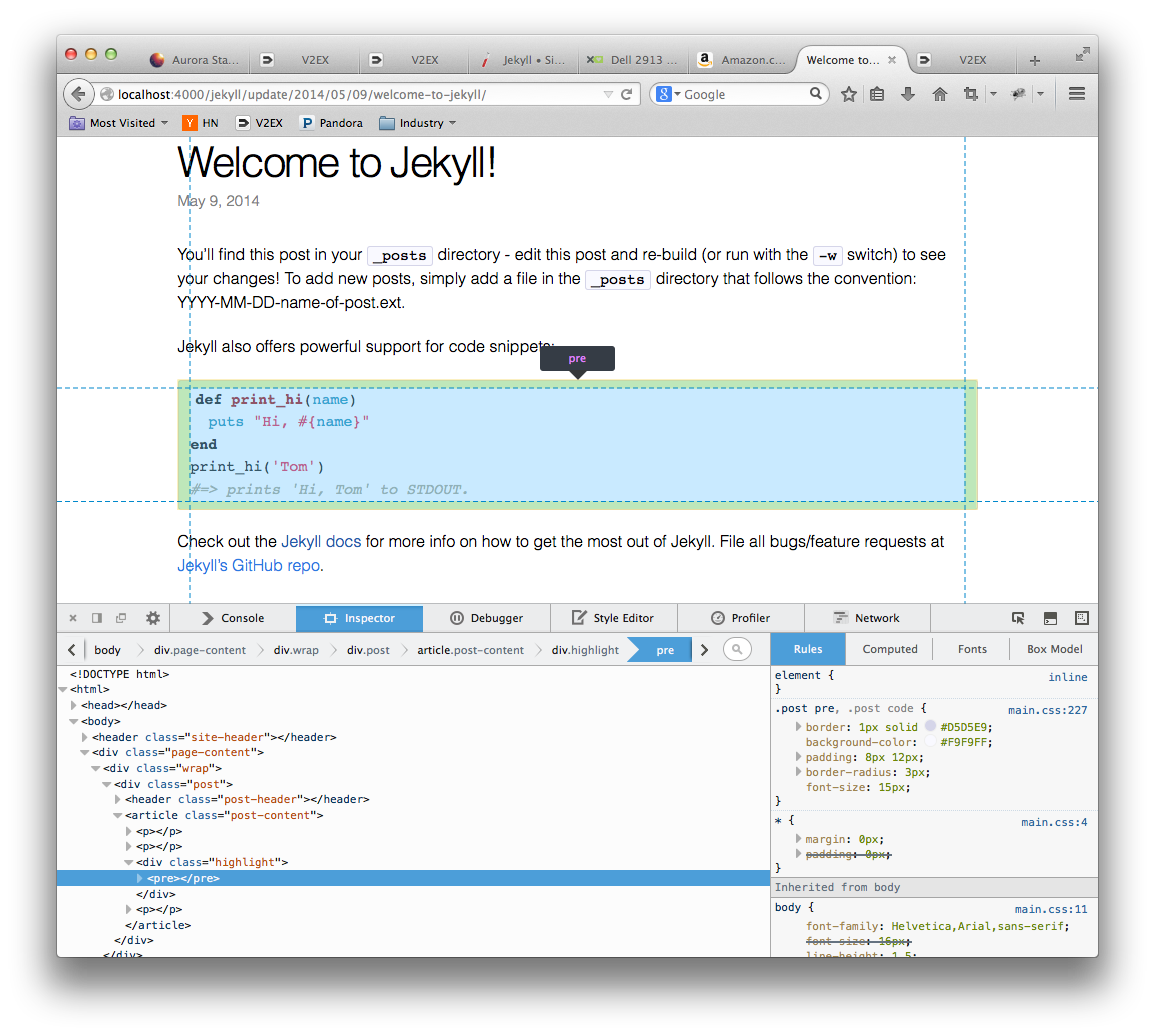Expand the margin property in the * rule
Image resolution: width=1155 pixels, height=1036 pixels.
798,839
